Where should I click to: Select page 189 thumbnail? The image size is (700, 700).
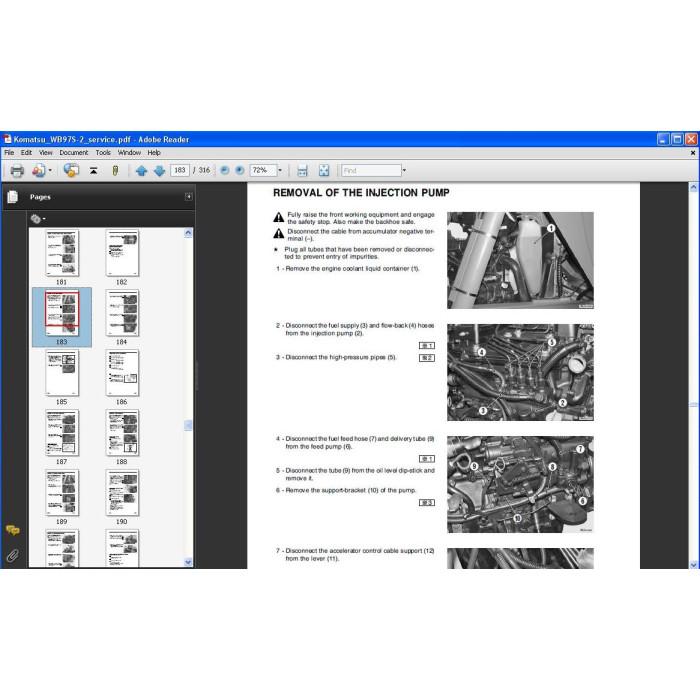pos(62,492)
